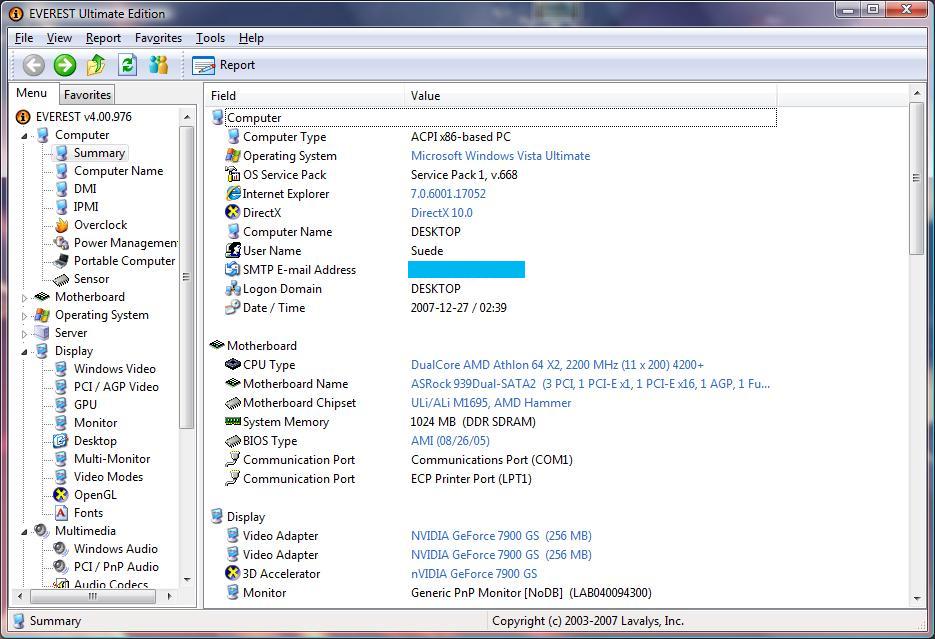Image resolution: width=935 pixels, height=639 pixels.
Task: Open Windows Video in the tree
Action: click(x=114, y=369)
